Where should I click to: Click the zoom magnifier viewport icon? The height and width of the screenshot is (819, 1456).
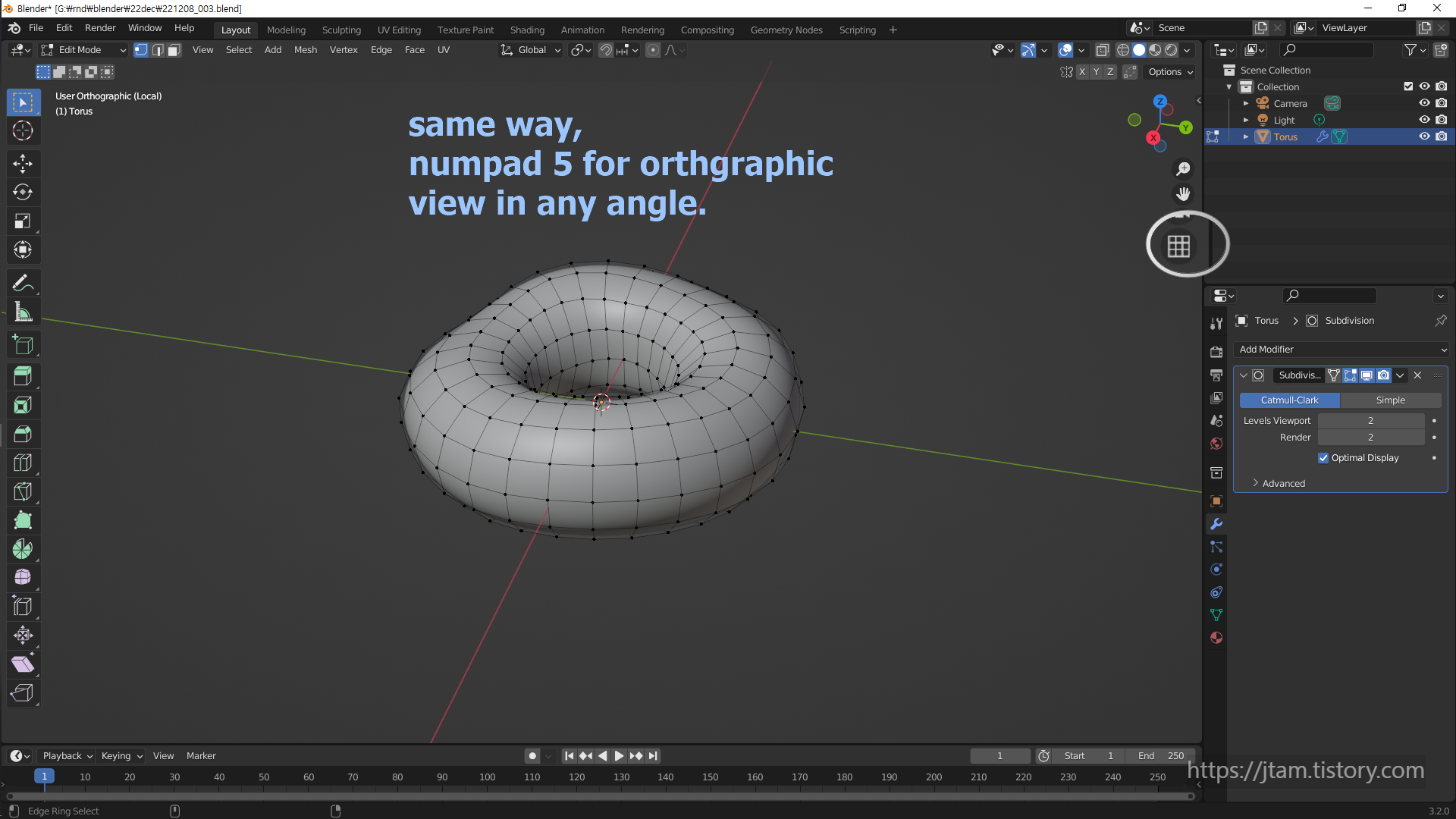pyautogui.click(x=1183, y=168)
